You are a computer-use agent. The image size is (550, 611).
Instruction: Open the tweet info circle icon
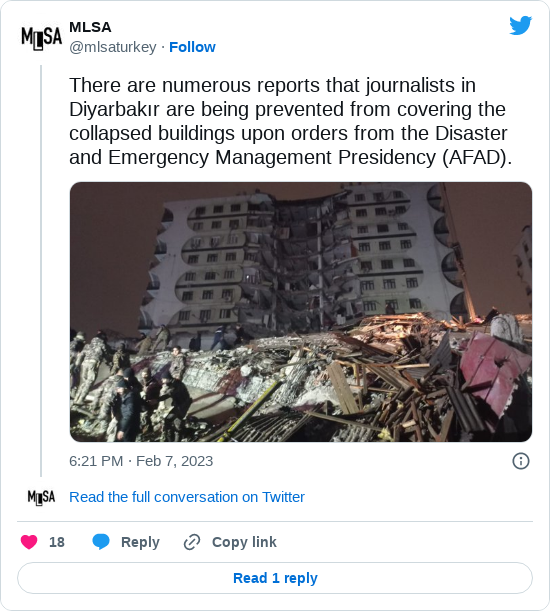521,461
